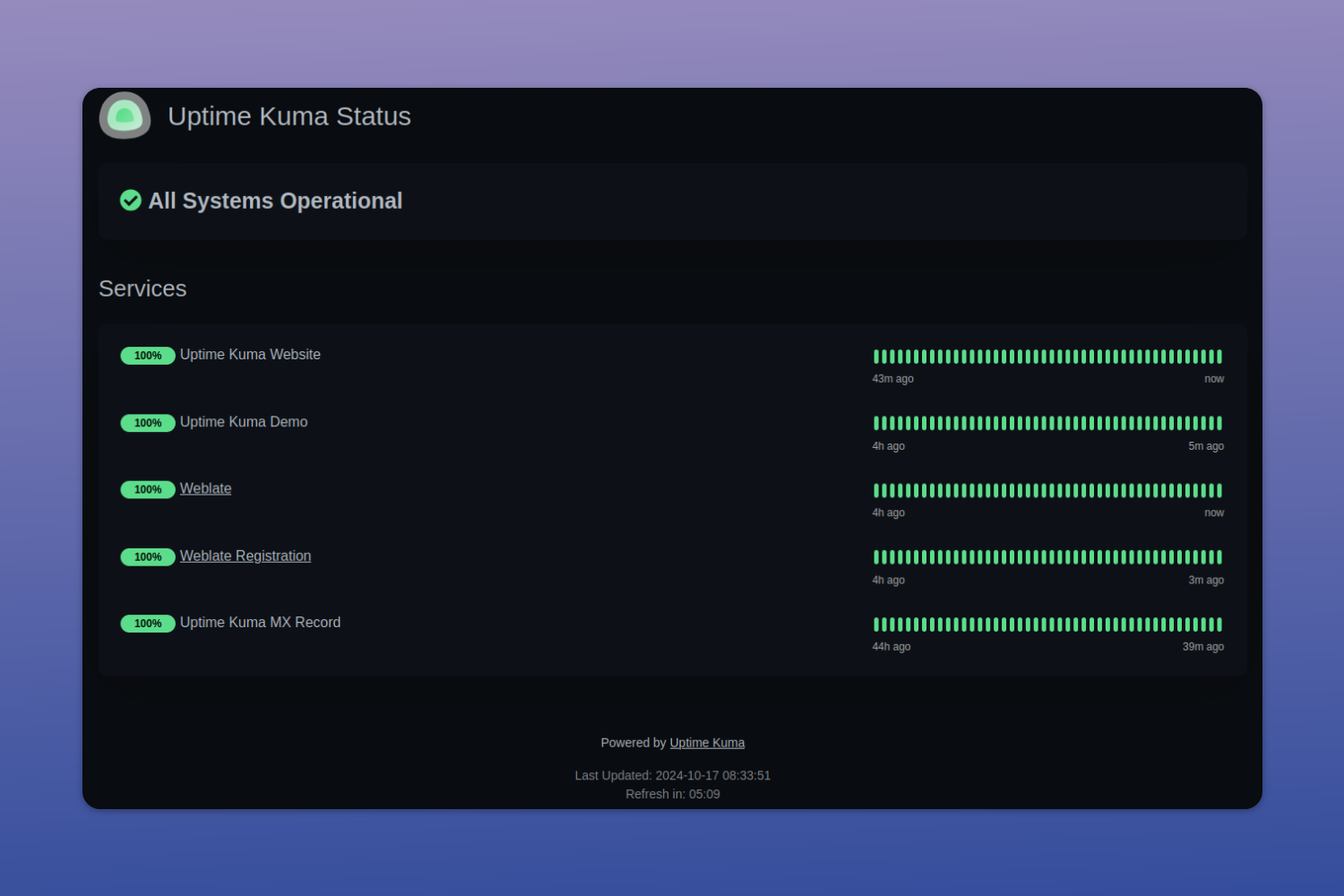
Task: Click the Services section heading
Action: 142,289
